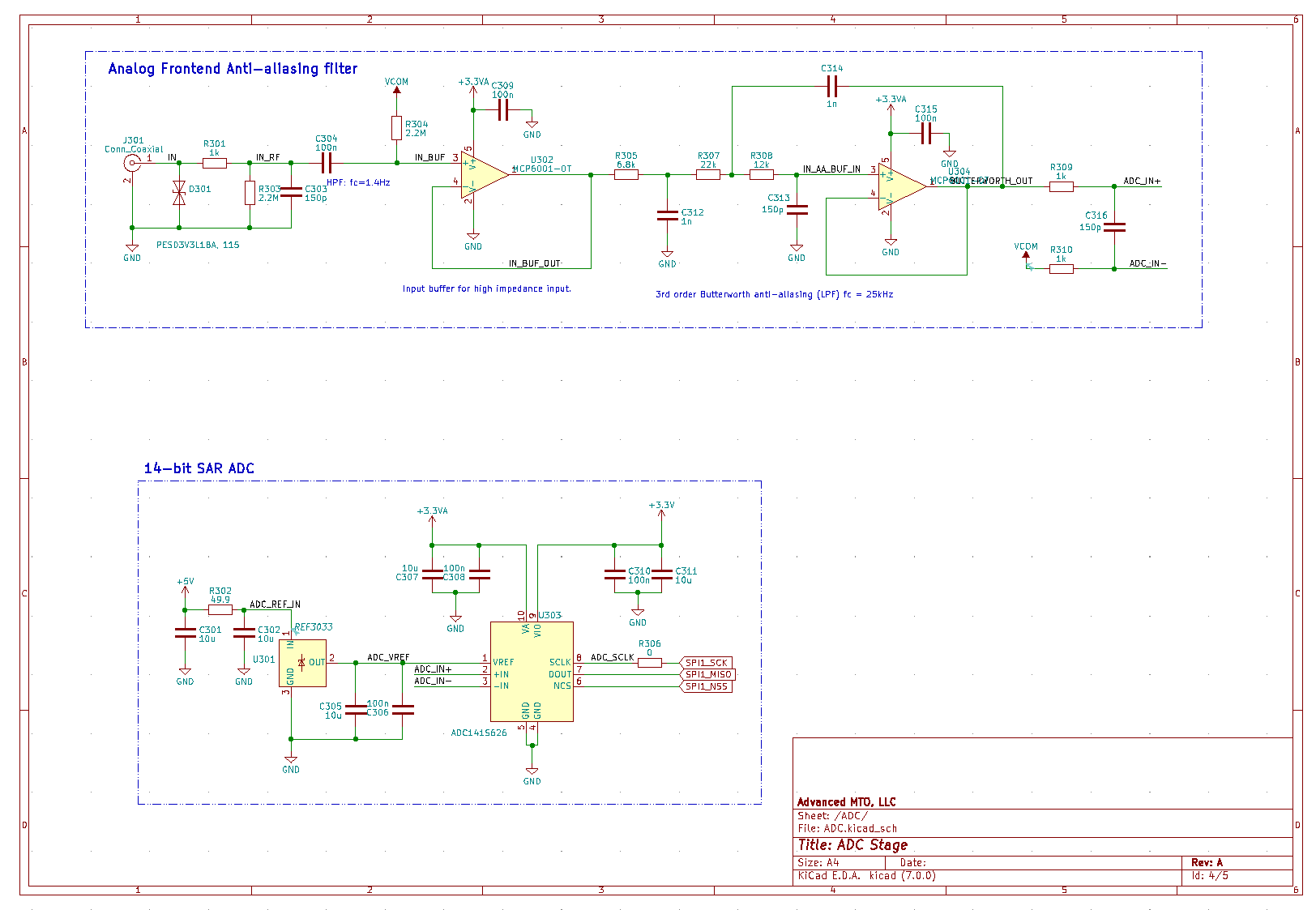Click the BUTTERWORTH_OUT net label
The height and width of the screenshot is (910, 1316).
[x=990, y=181]
